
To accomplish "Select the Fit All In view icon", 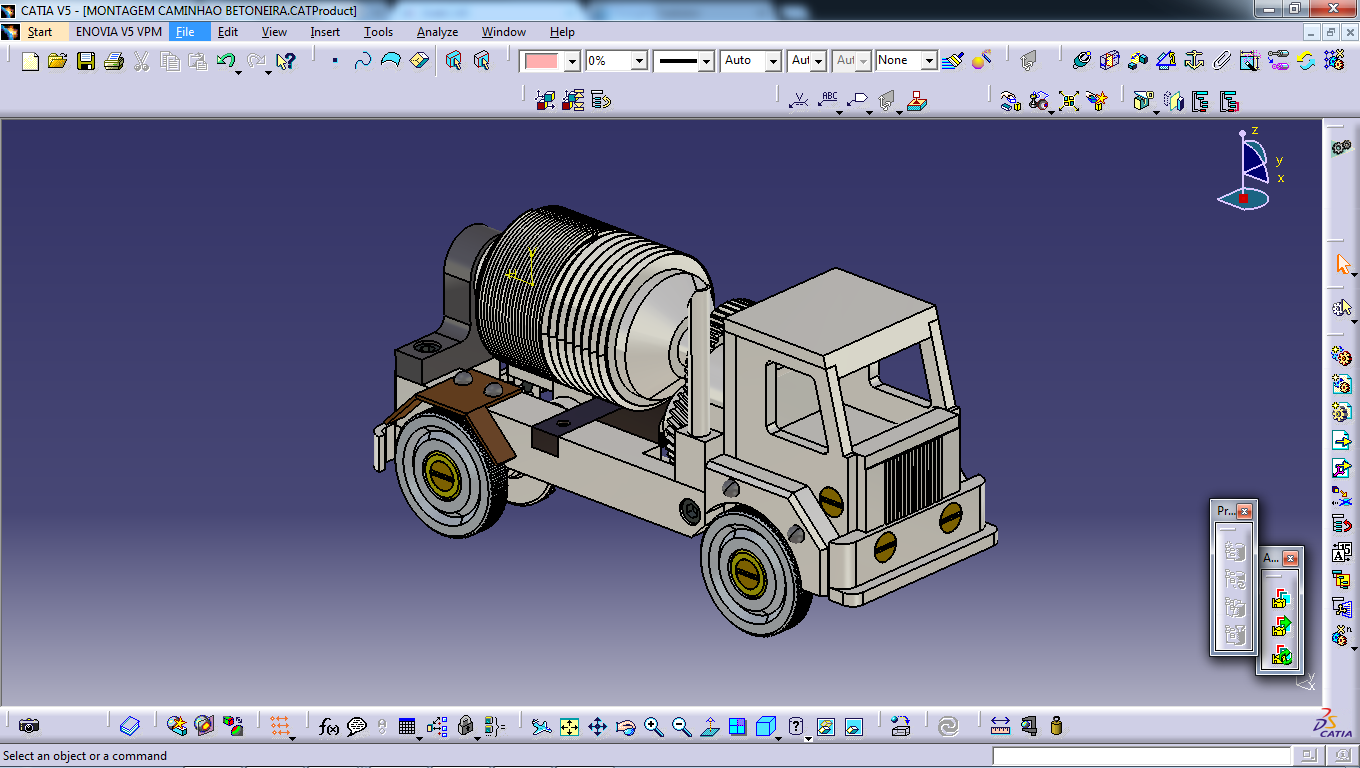I will 569,727.
